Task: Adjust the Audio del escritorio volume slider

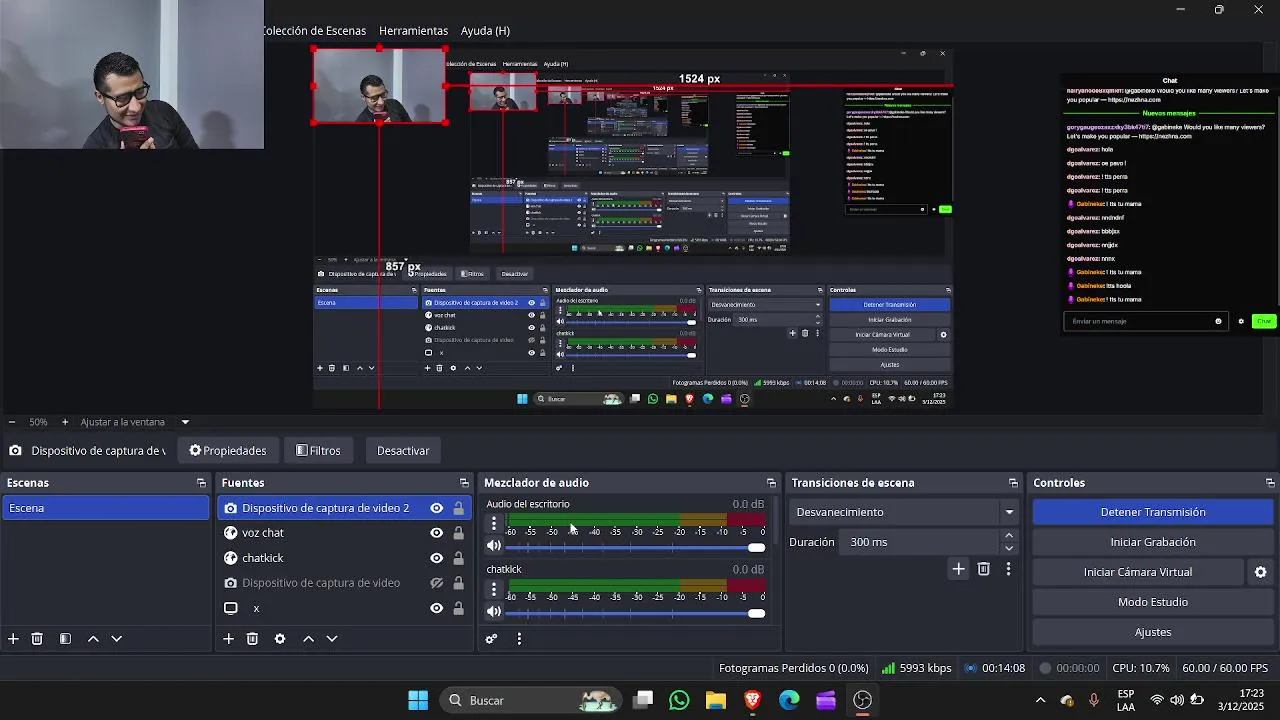Action: point(635,547)
